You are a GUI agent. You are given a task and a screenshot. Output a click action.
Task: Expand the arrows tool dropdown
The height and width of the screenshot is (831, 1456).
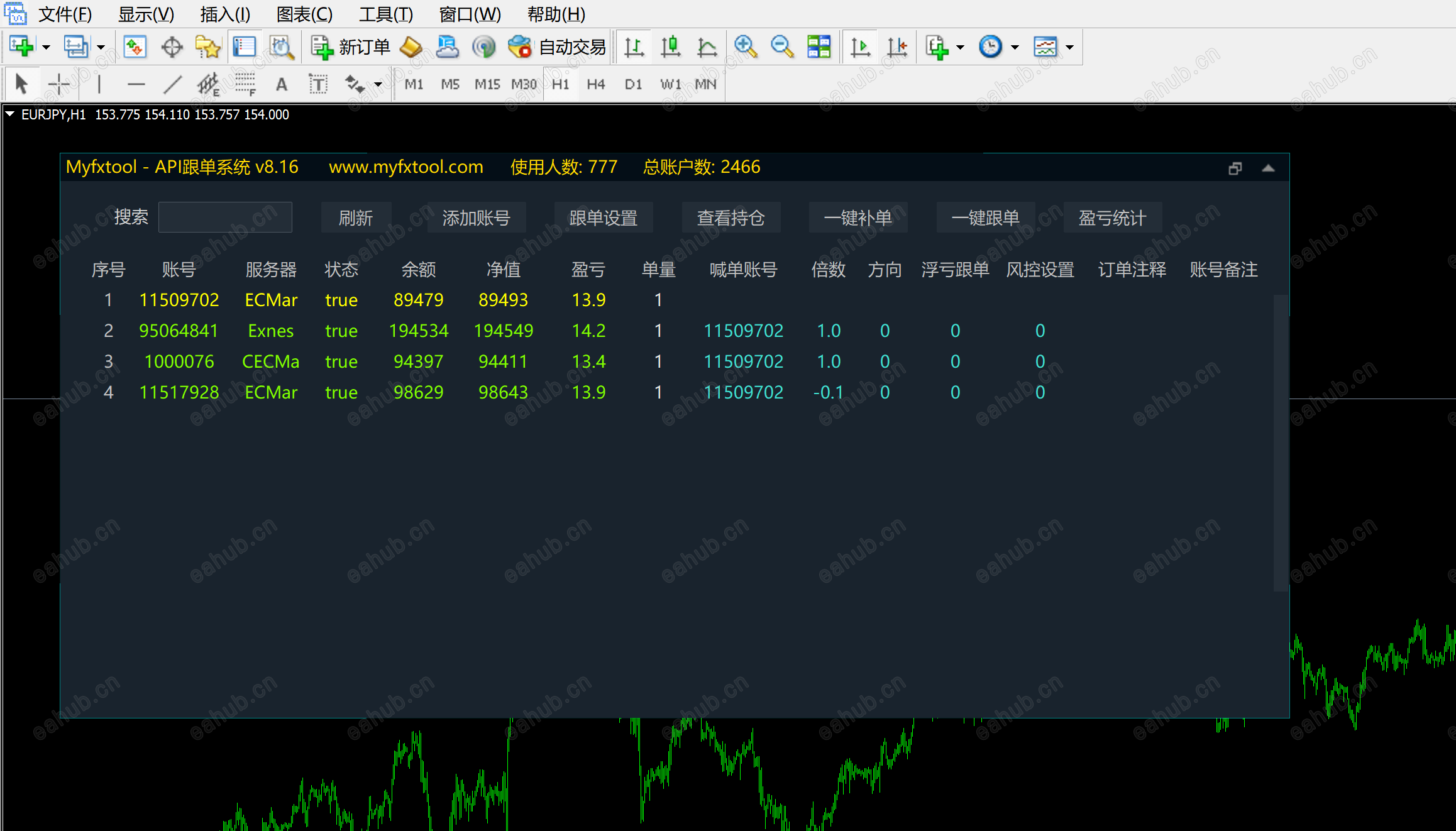378,84
